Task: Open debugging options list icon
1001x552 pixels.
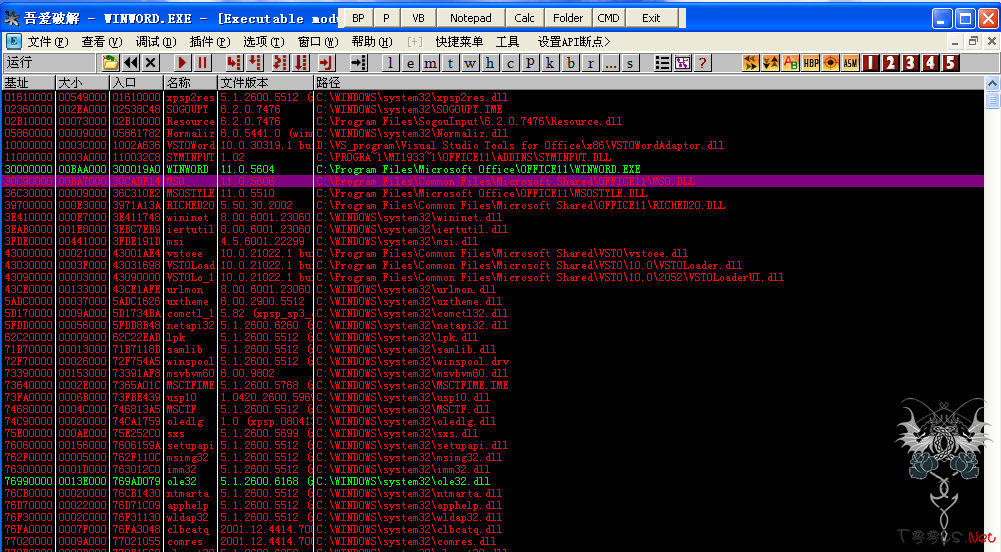Action: tap(662, 63)
